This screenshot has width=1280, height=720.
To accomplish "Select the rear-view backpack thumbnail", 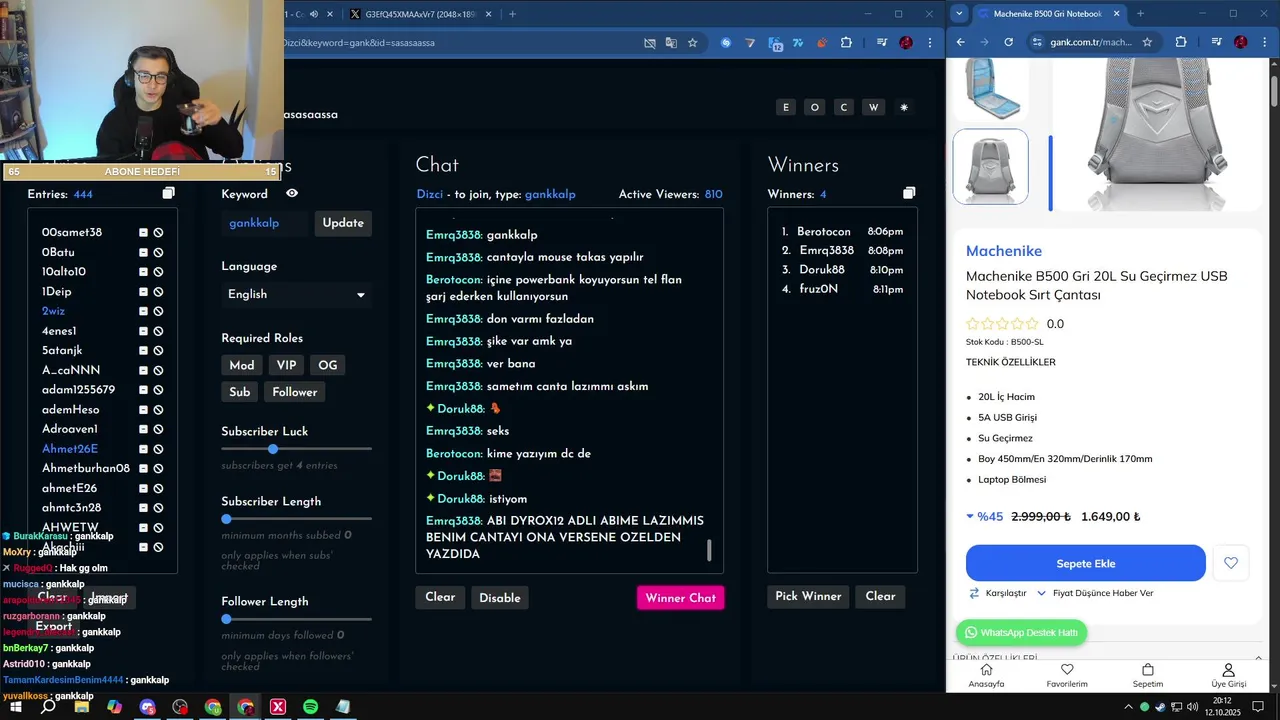I will (990, 166).
